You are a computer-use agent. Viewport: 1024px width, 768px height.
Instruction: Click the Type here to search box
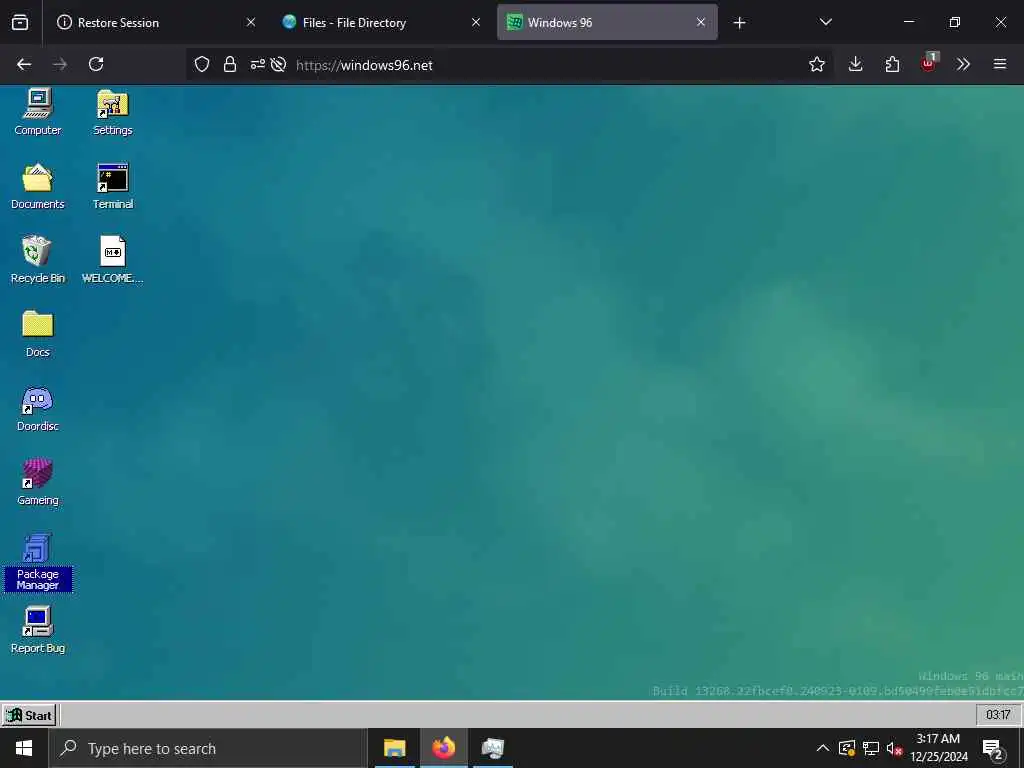click(x=208, y=748)
